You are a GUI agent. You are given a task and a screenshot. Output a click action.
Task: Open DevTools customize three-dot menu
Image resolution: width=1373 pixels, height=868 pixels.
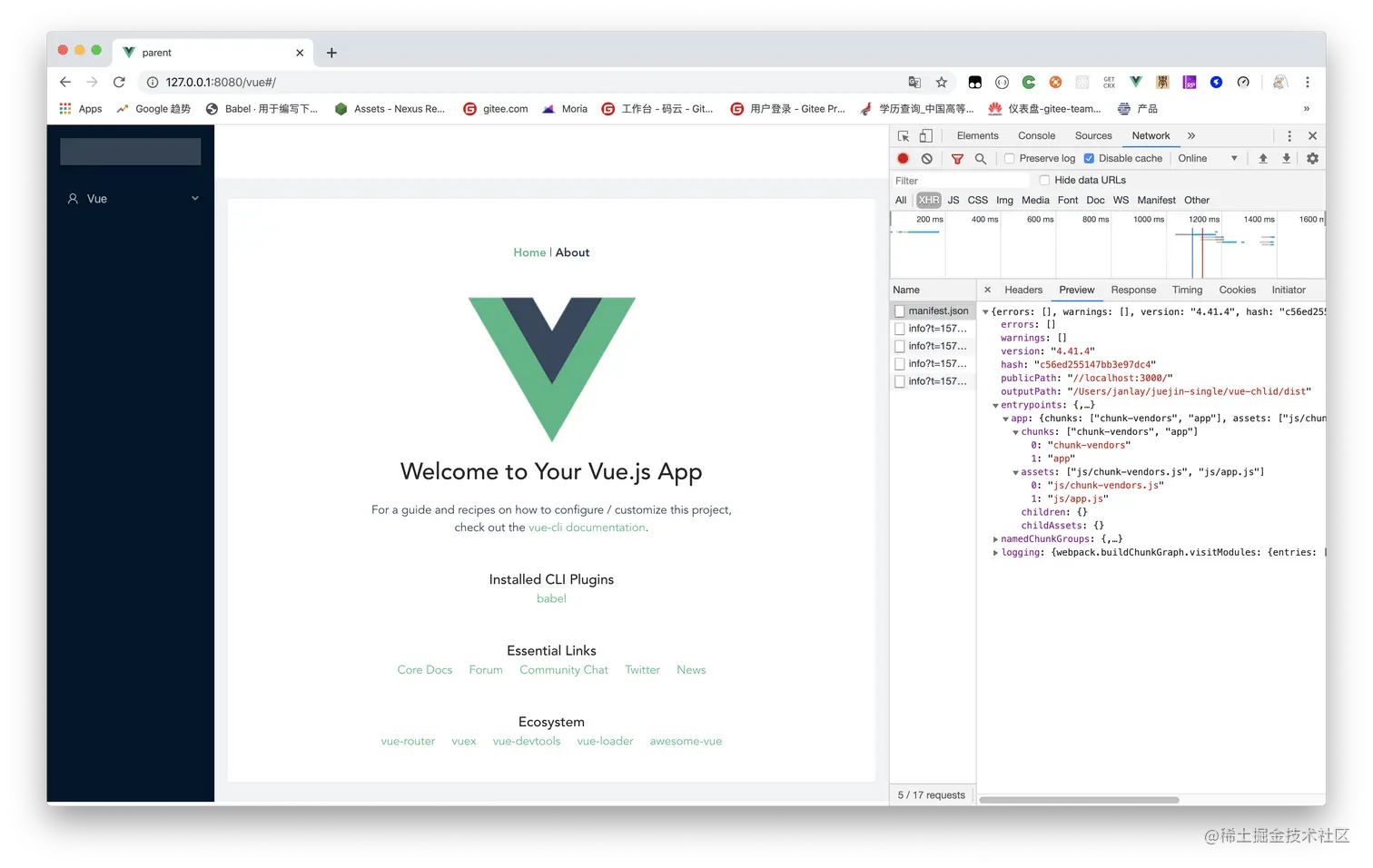pyautogui.click(x=1289, y=136)
